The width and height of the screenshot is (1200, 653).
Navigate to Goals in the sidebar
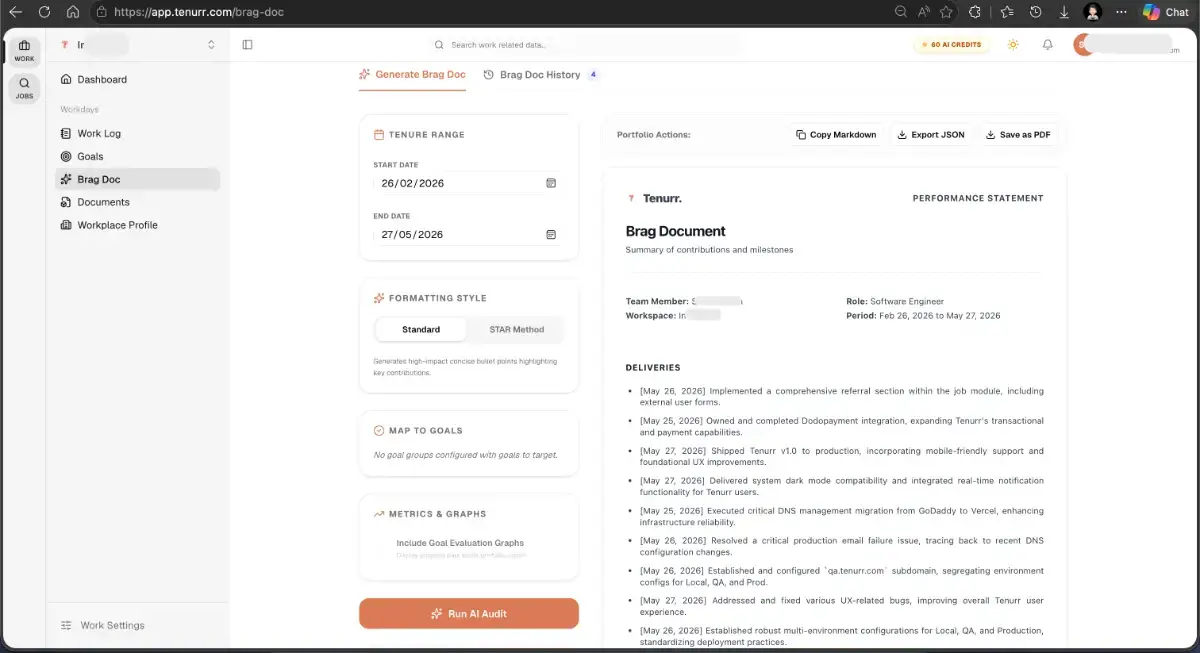pyautogui.click(x=135, y=156)
